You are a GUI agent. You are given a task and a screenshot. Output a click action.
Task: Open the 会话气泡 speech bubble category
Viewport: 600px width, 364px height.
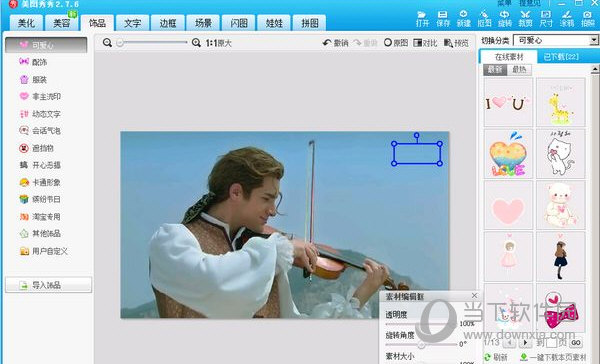point(40,131)
